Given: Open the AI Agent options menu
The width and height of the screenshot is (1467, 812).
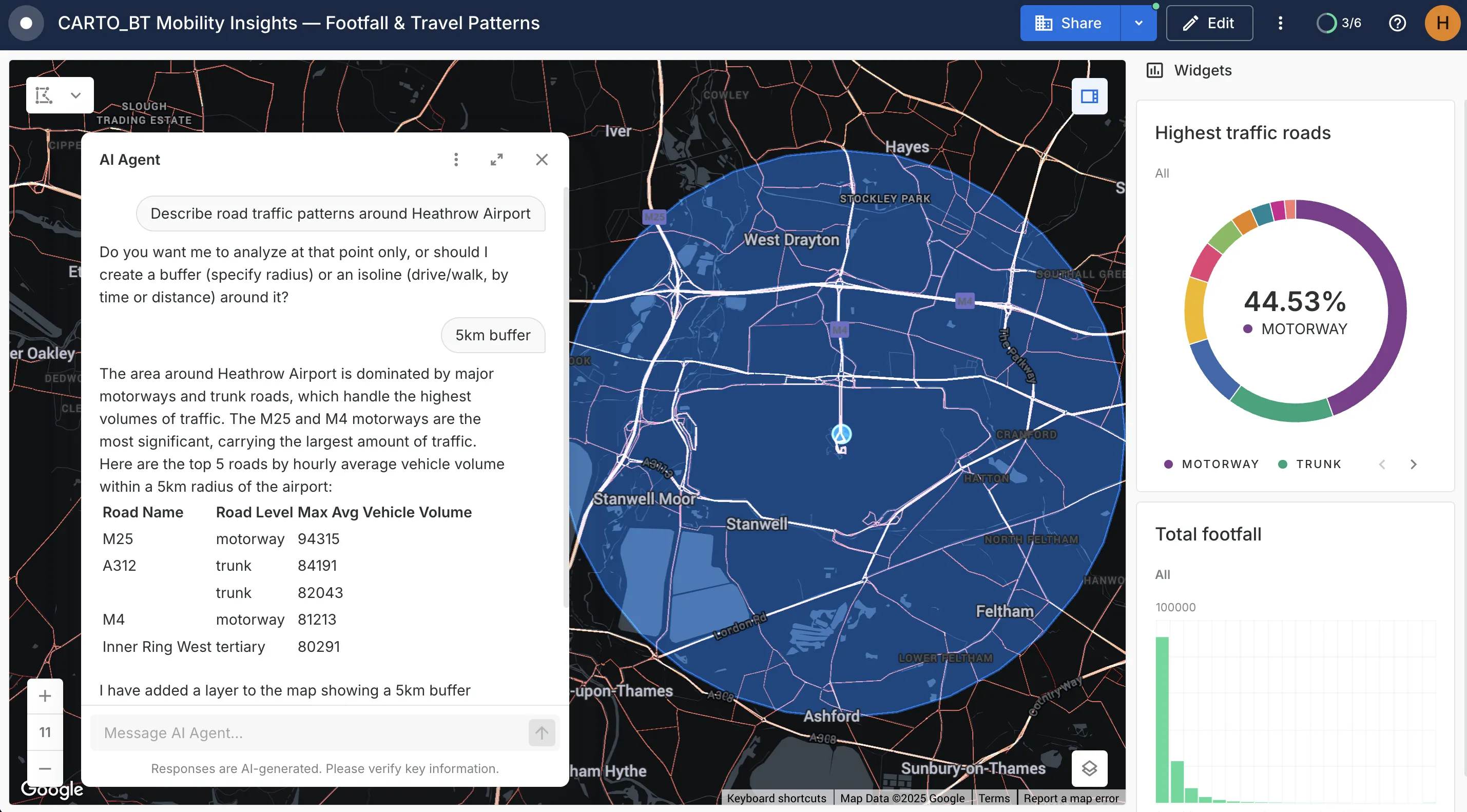Looking at the screenshot, I should 456,160.
